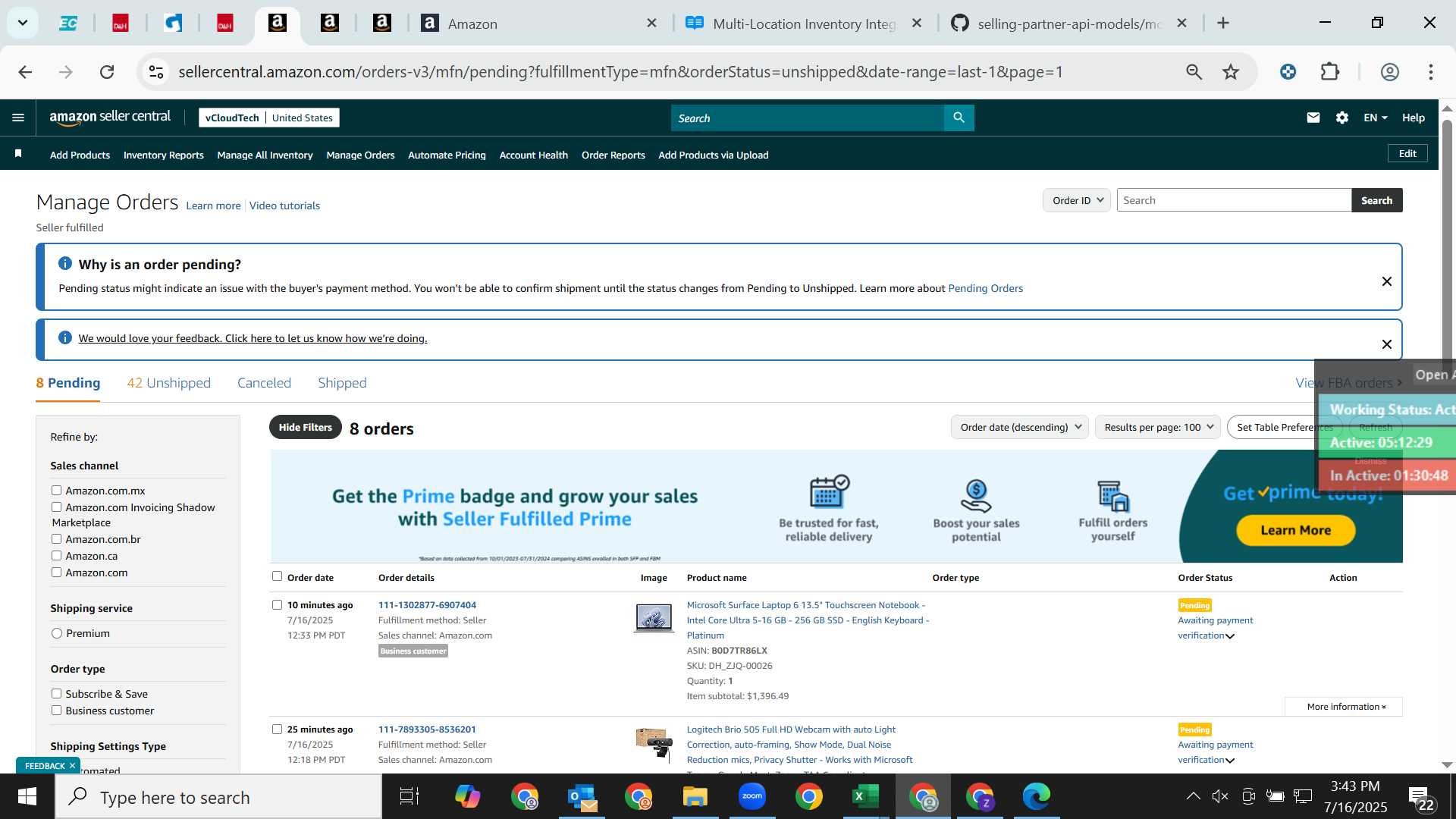This screenshot has width=1456, height=819.
Task: Open the Order ID search type dropdown
Action: point(1076,200)
